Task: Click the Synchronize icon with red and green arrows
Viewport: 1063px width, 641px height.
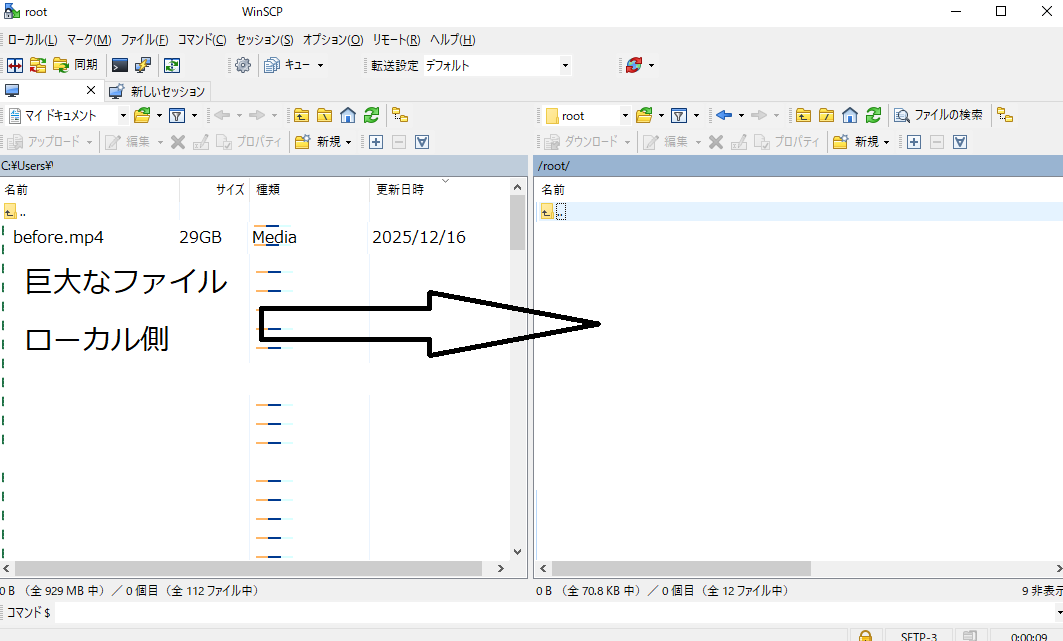Action: [38, 65]
